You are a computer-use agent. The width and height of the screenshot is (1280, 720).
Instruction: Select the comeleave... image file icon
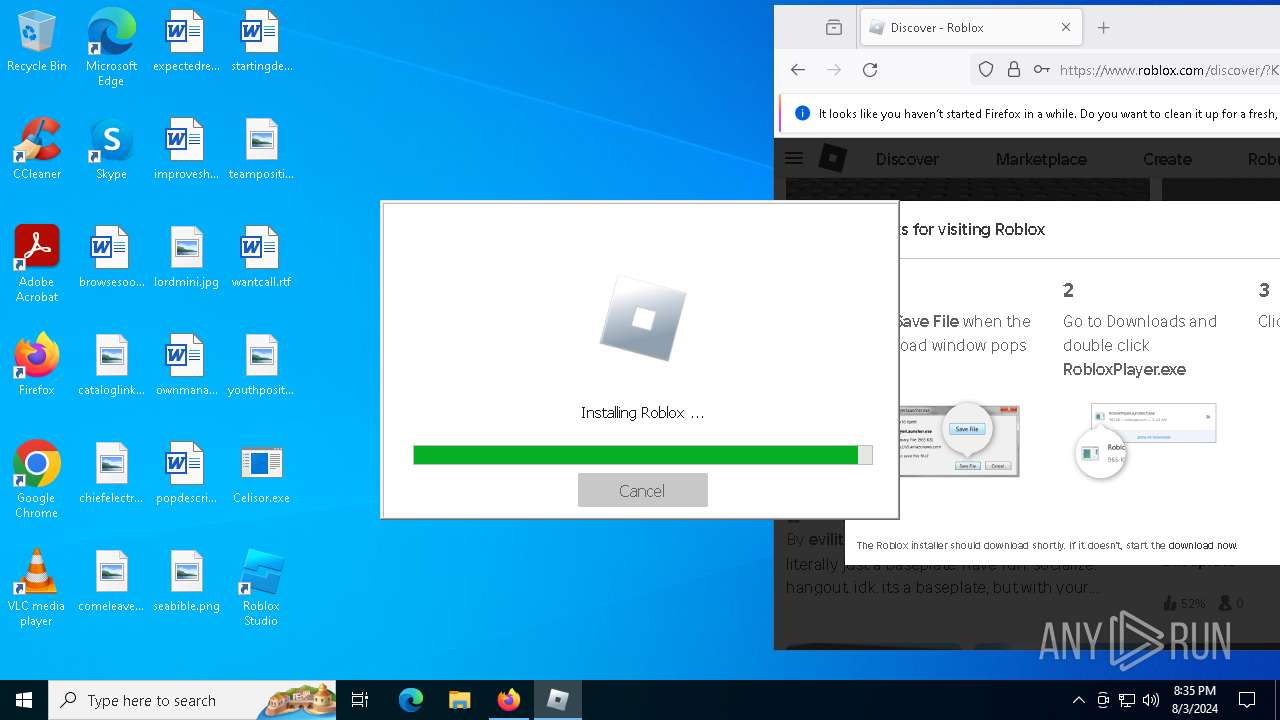111,581
